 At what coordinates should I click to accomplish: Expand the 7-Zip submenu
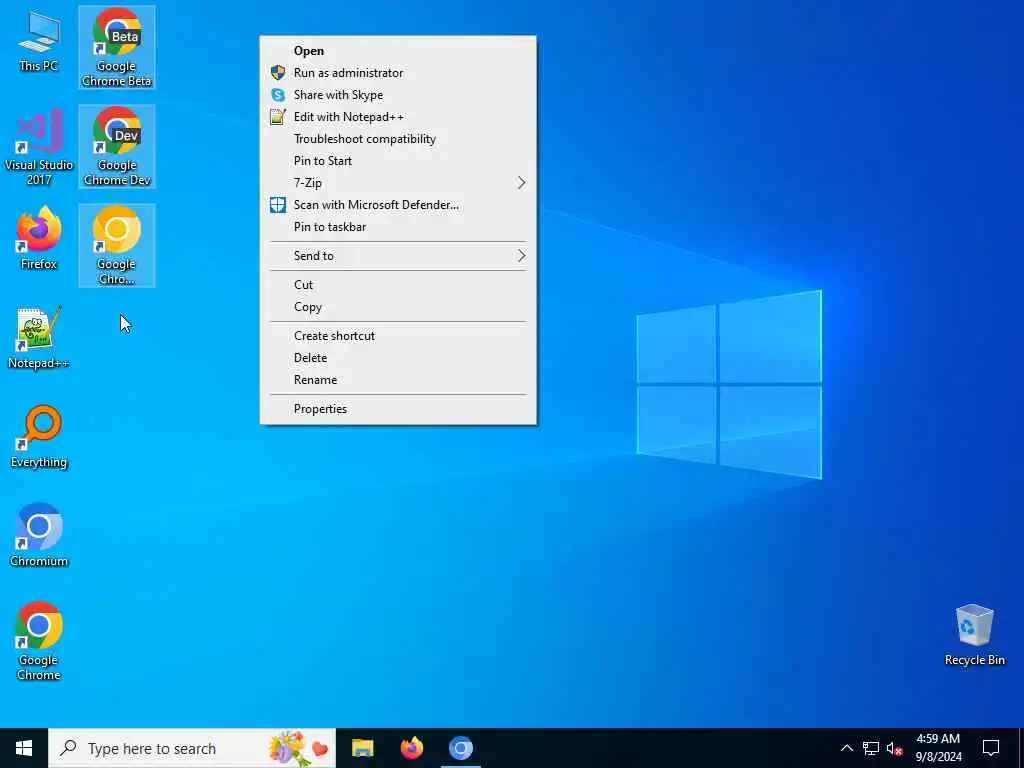click(398, 183)
